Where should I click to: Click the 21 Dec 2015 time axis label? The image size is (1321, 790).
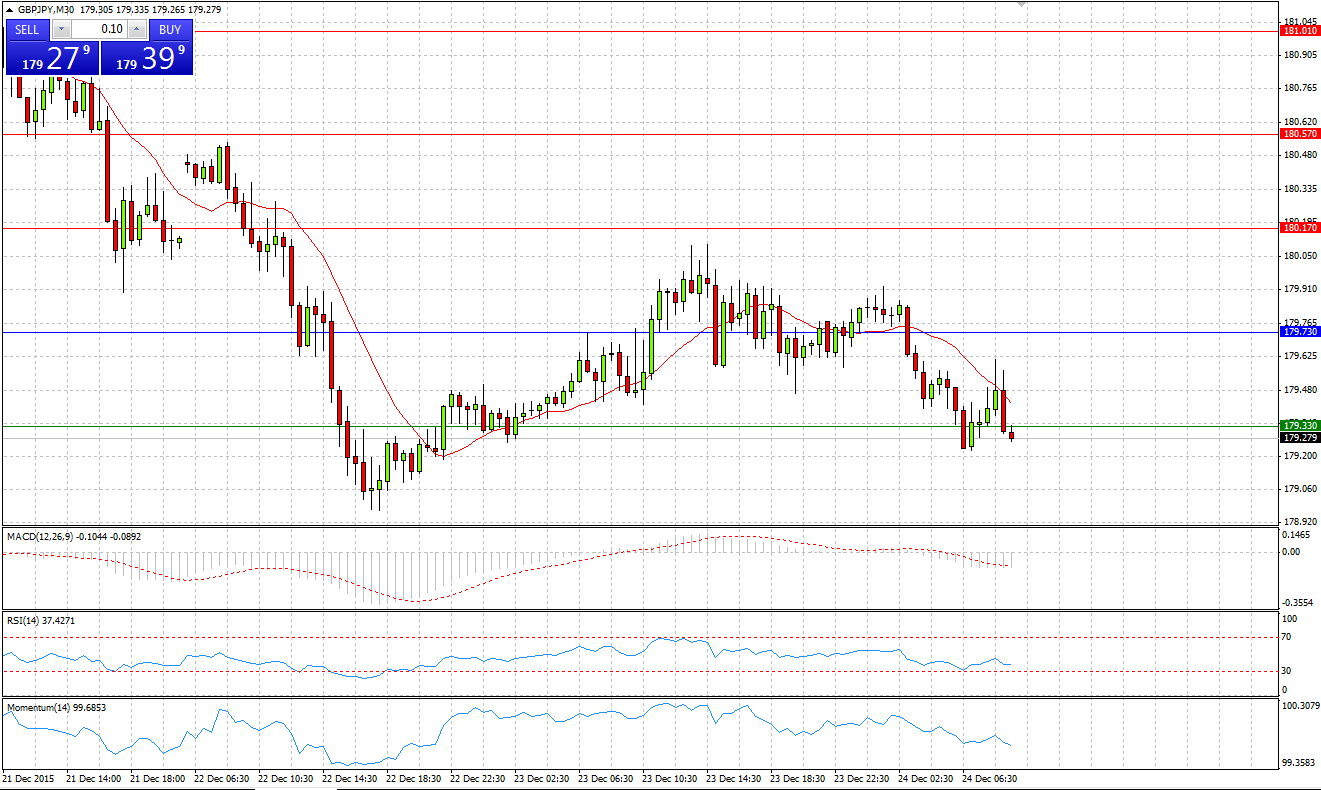pos(28,778)
